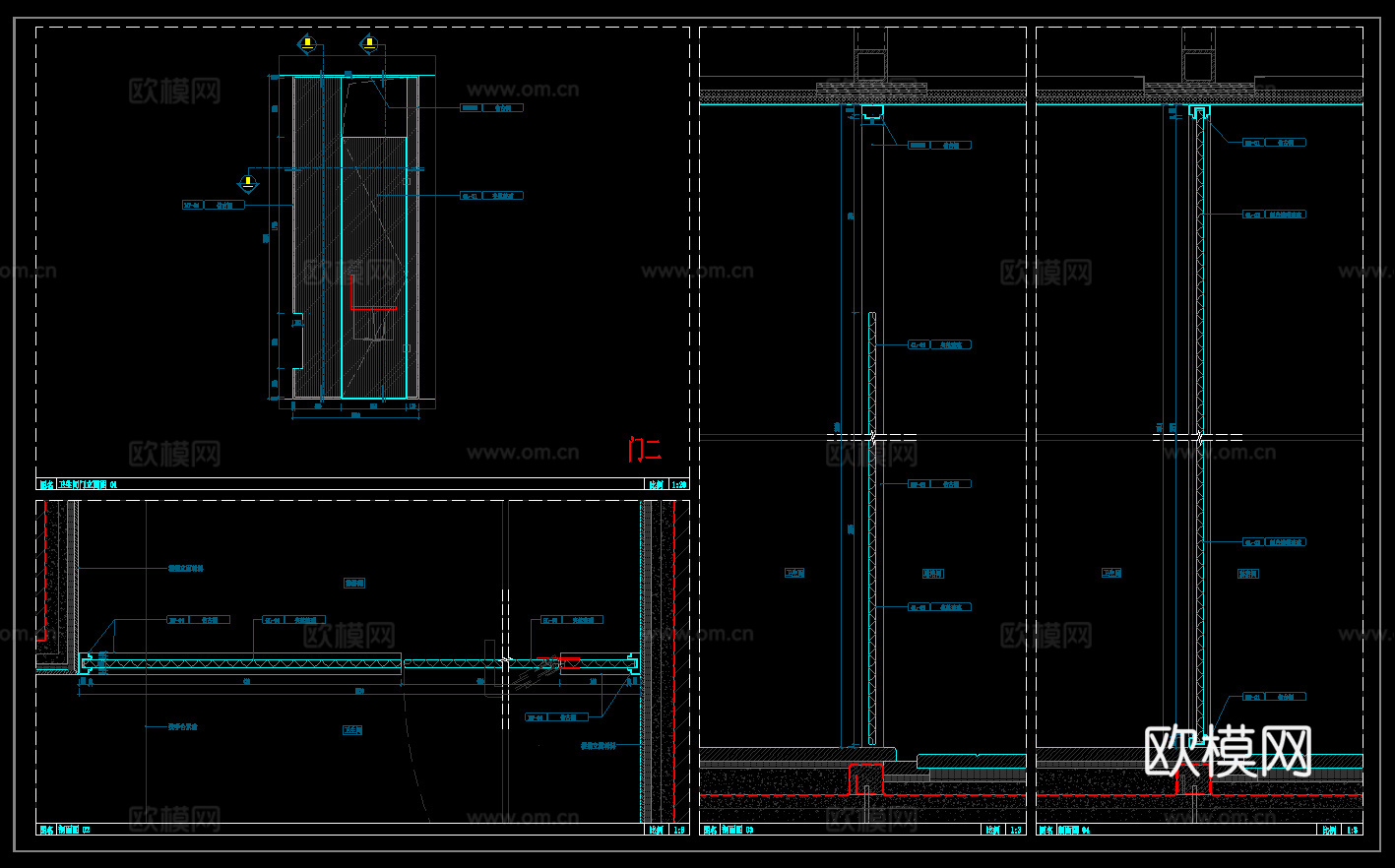Image resolution: width=1395 pixels, height=868 pixels.
Task: Click the right room label in section drawing 04
Action: pos(1247,573)
